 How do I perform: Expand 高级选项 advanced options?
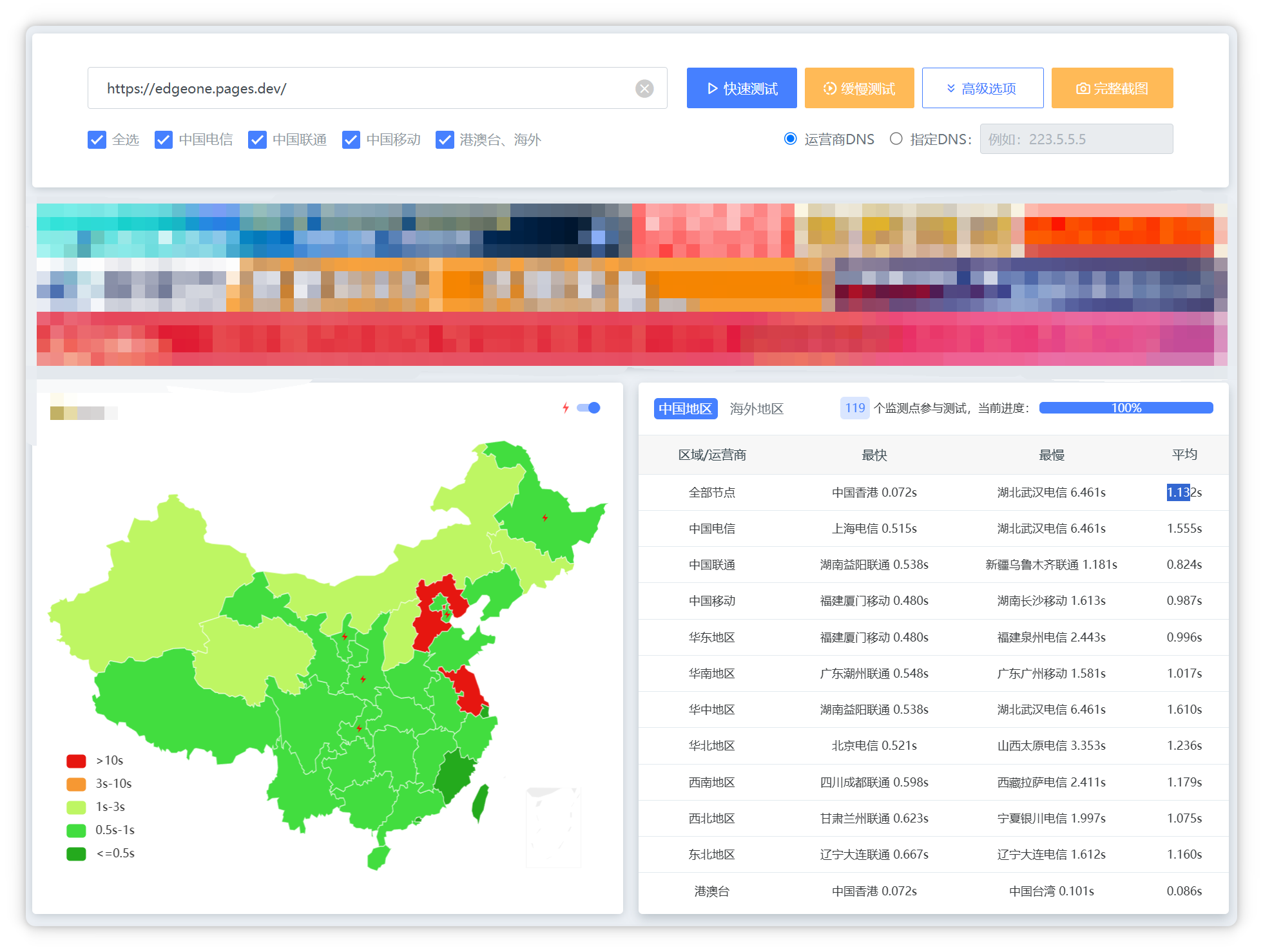tap(982, 88)
